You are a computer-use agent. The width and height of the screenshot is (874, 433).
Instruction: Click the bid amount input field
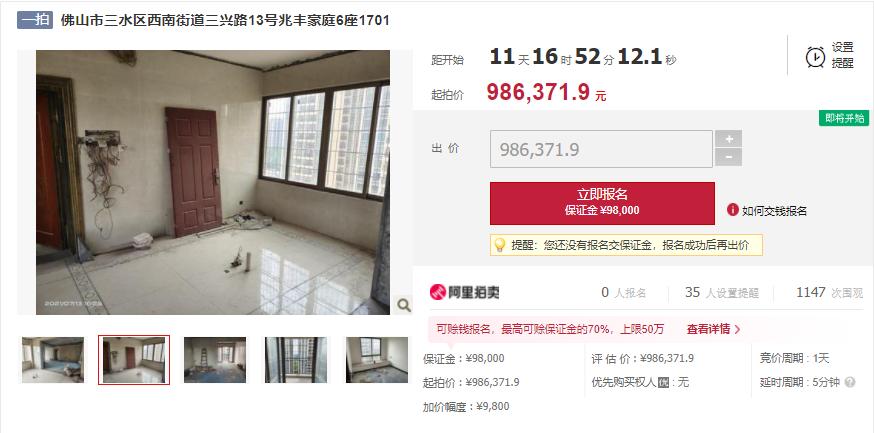tap(601, 149)
